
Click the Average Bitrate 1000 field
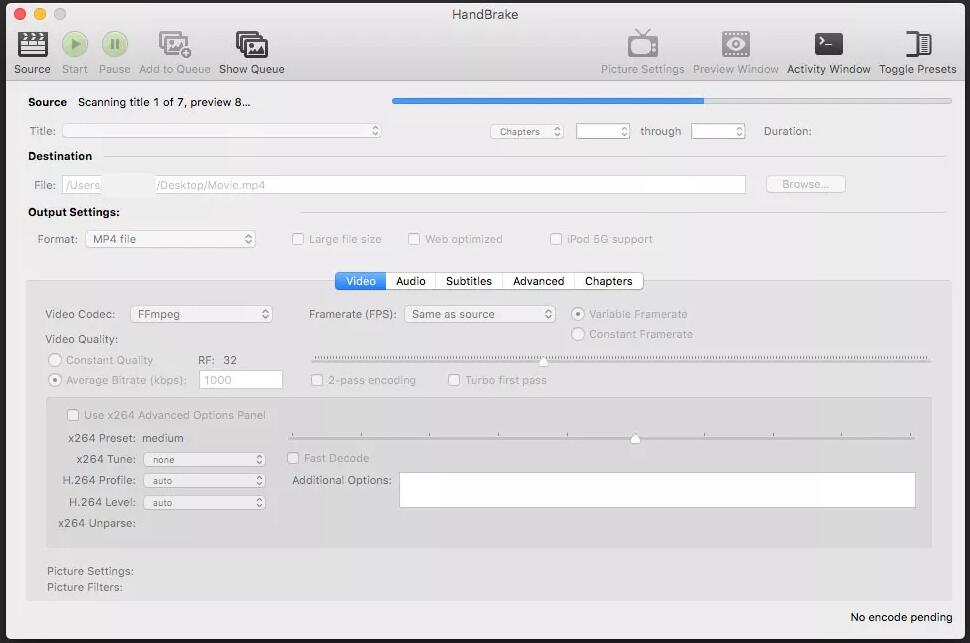click(x=241, y=380)
